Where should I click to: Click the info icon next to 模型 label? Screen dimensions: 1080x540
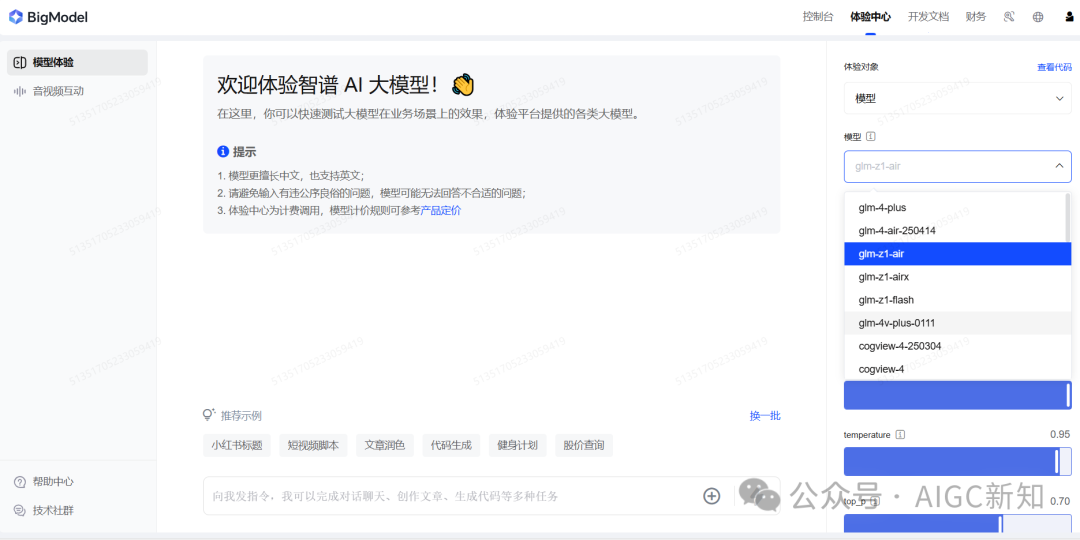tap(871, 136)
